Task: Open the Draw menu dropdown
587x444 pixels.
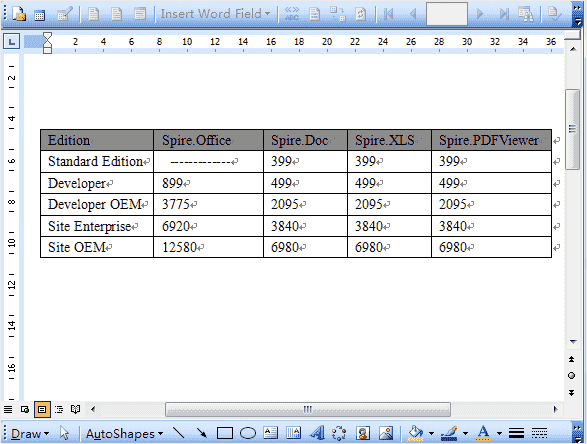Action: click(30, 434)
